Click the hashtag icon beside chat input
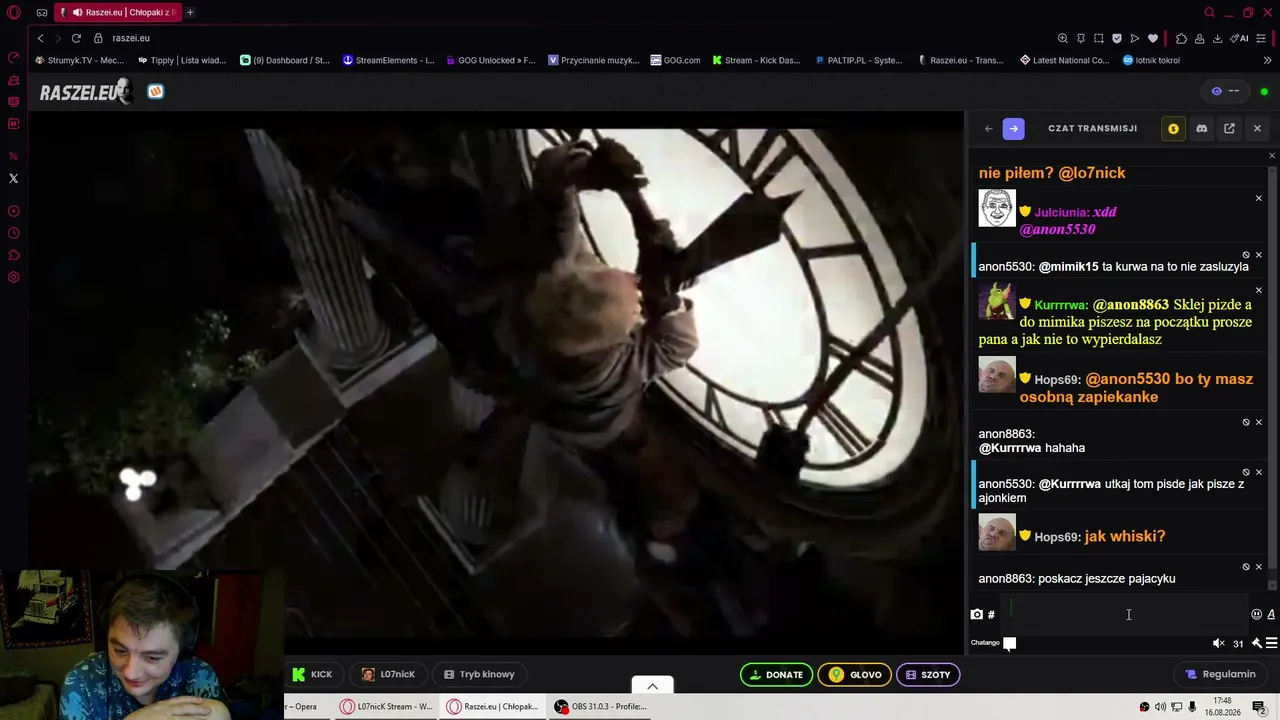The image size is (1280, 720). point(991,615)
